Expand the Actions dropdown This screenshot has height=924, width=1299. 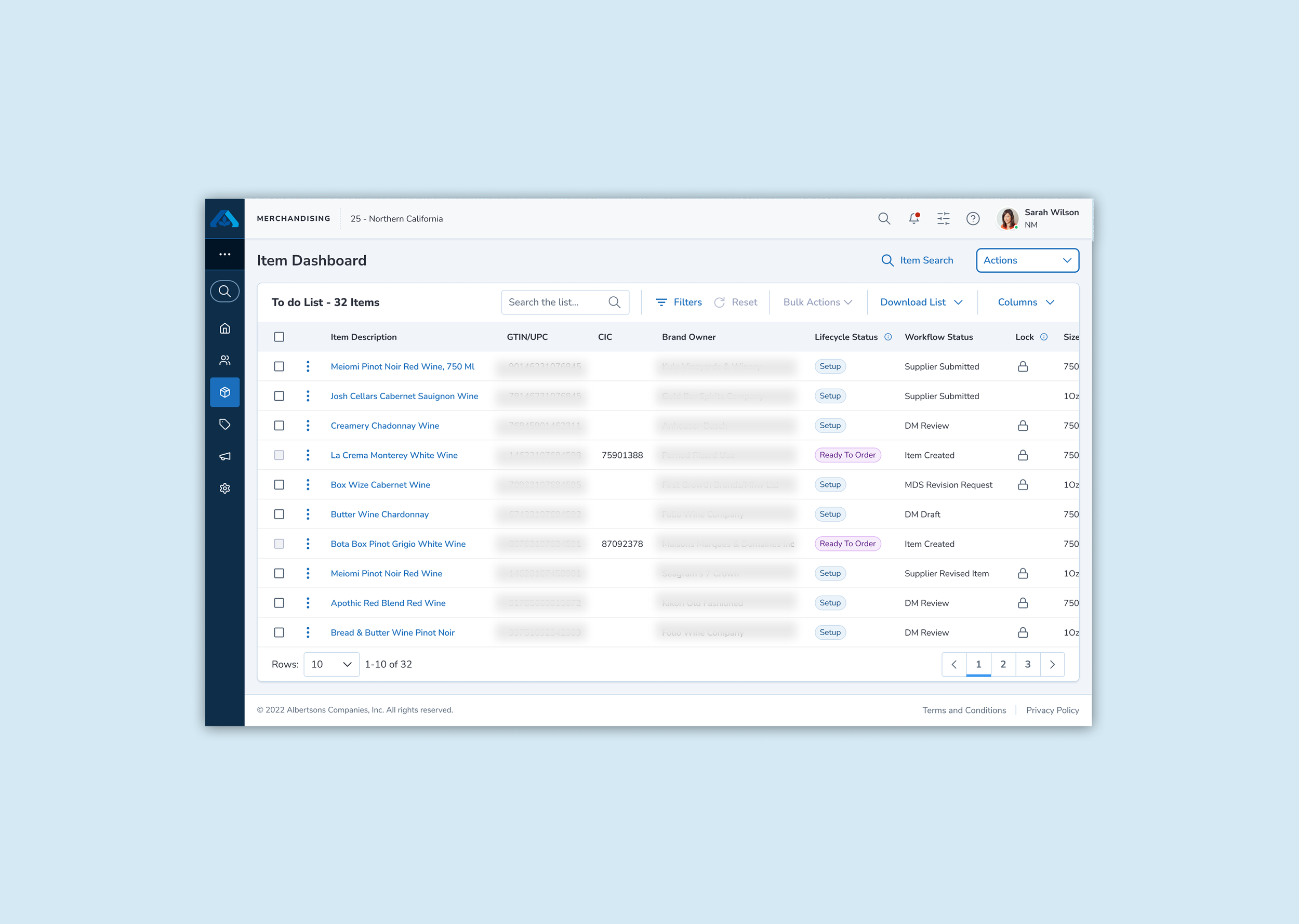[1027, 260]
